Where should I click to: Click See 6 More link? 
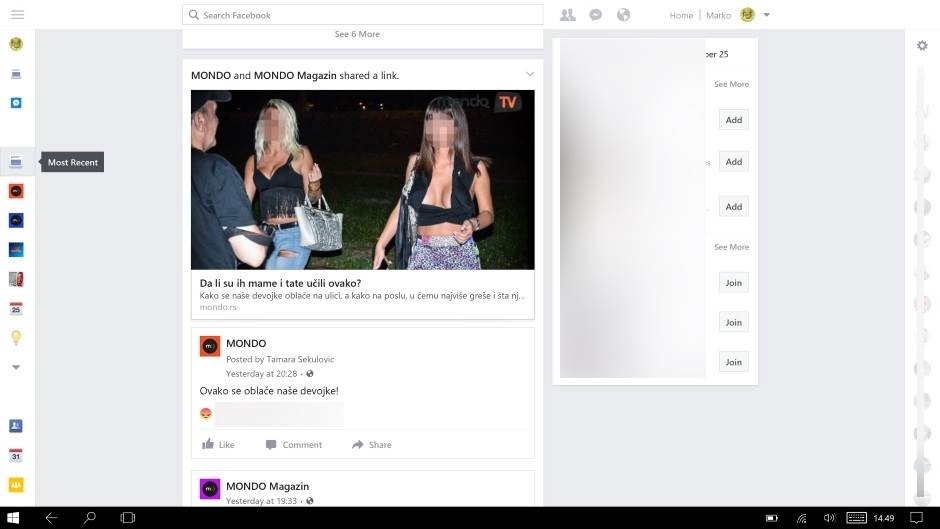357,34
